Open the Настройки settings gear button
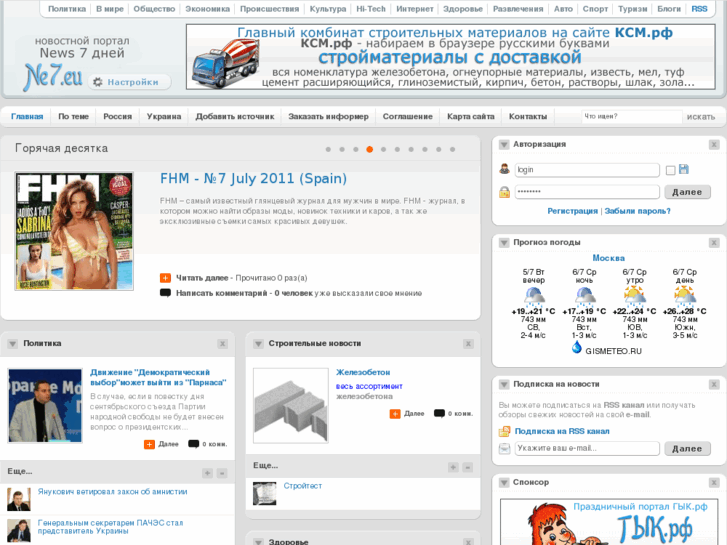727x545 pixels. tap(129, 82)
